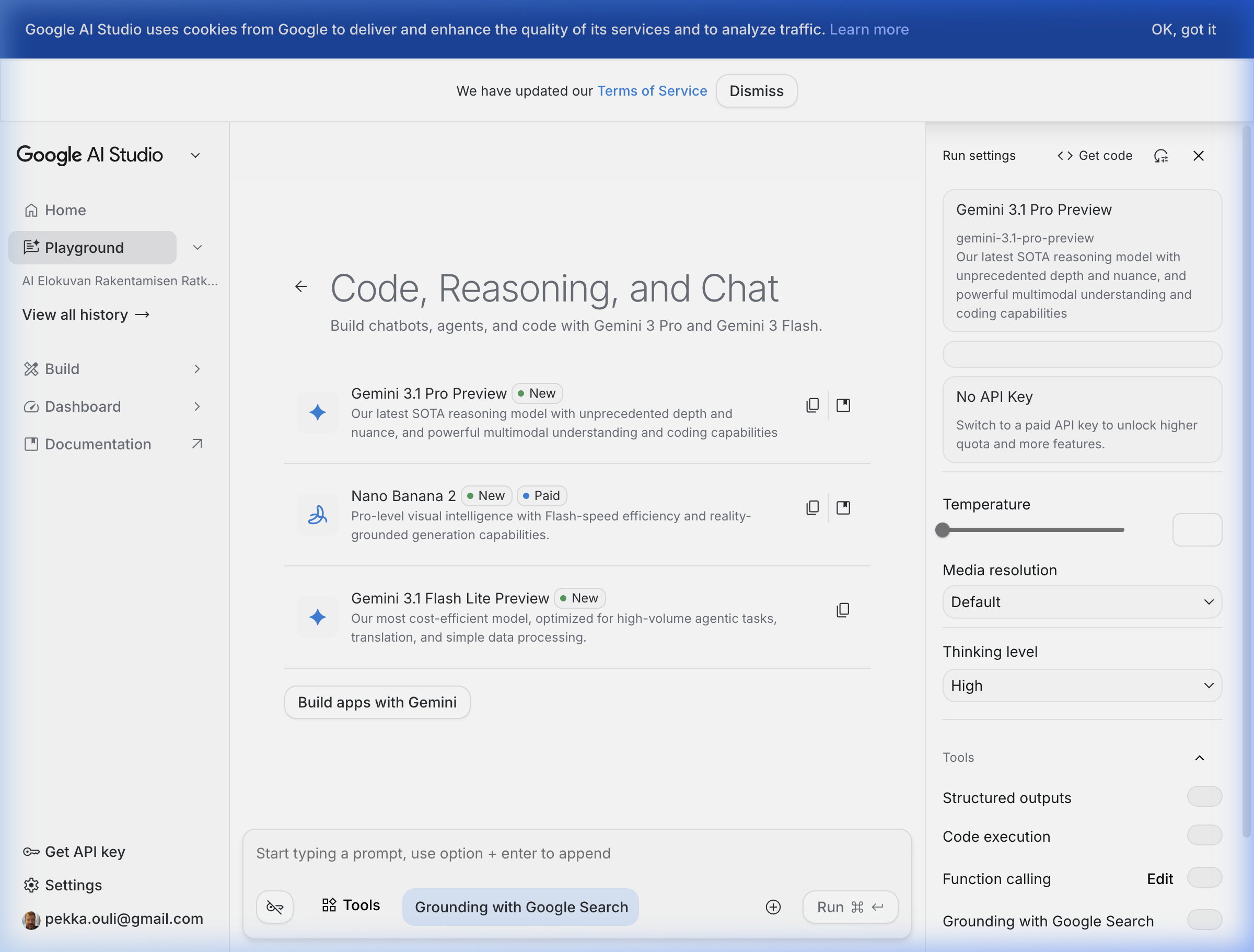Click Build apps with Gemini
The image size is (1254, 952).
tap(377, 702)
